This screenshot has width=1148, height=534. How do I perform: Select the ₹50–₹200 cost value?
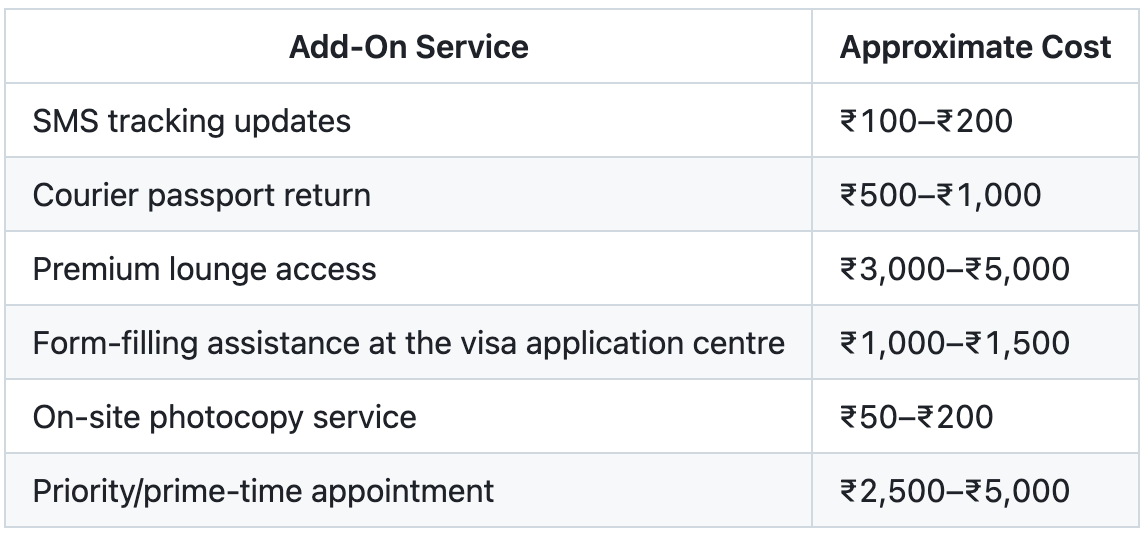point(916,416)
